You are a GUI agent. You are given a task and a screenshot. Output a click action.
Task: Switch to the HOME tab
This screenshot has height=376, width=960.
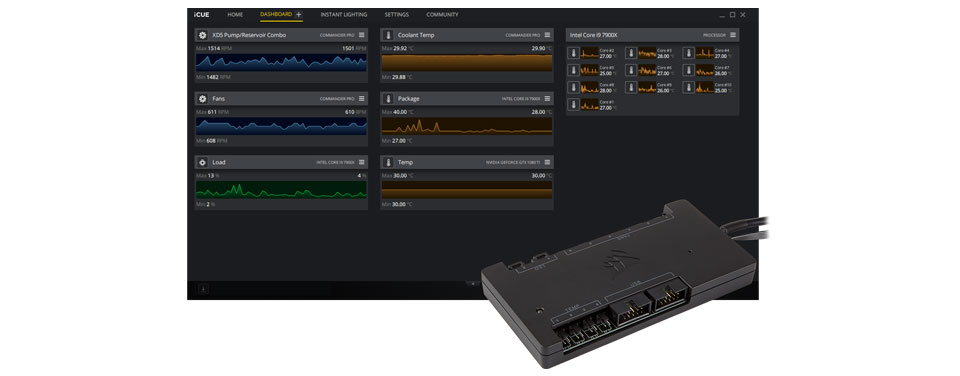tap(235, 15)
